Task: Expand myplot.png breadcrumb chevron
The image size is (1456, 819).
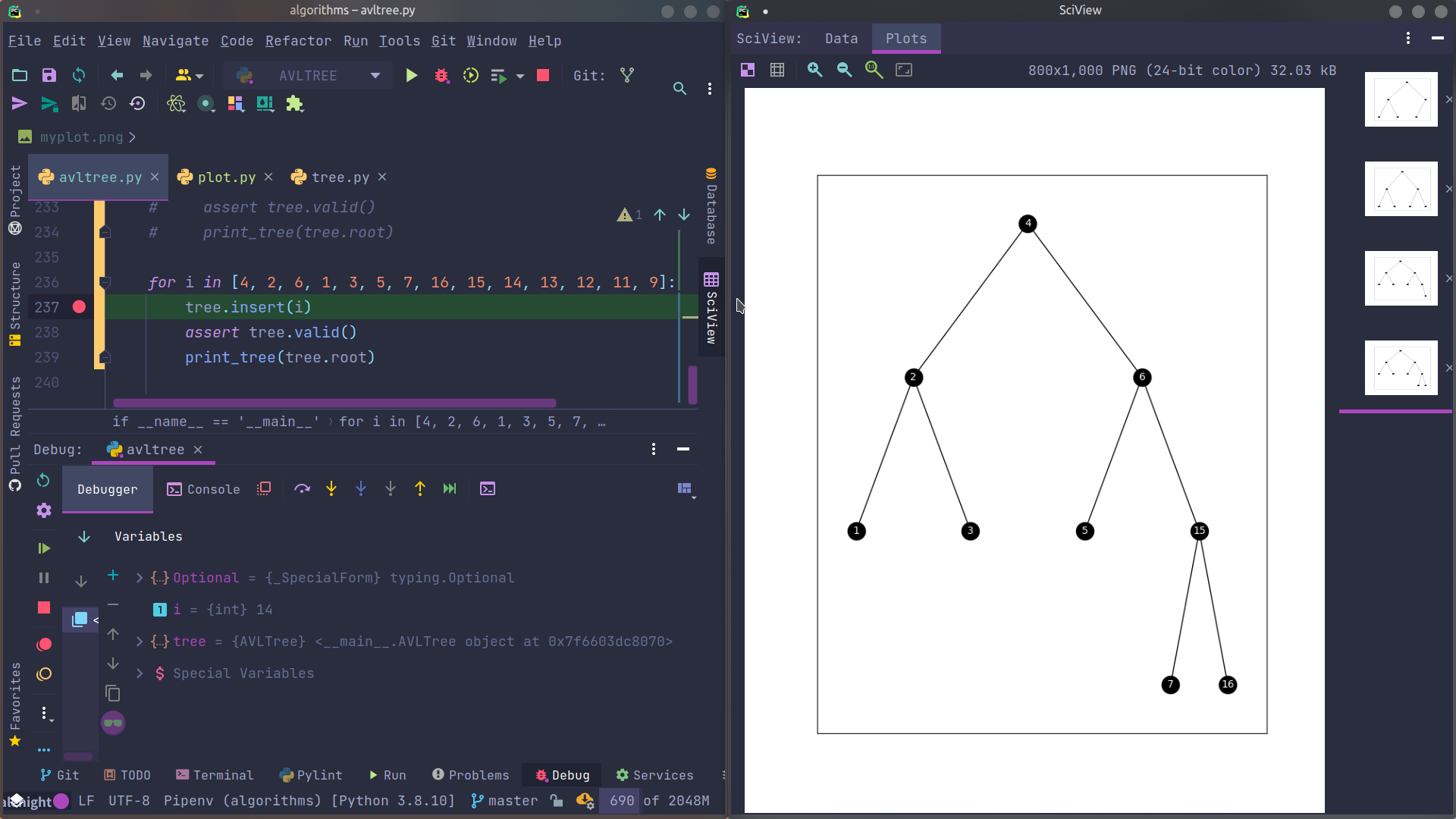Action: [x=132, y=137]
